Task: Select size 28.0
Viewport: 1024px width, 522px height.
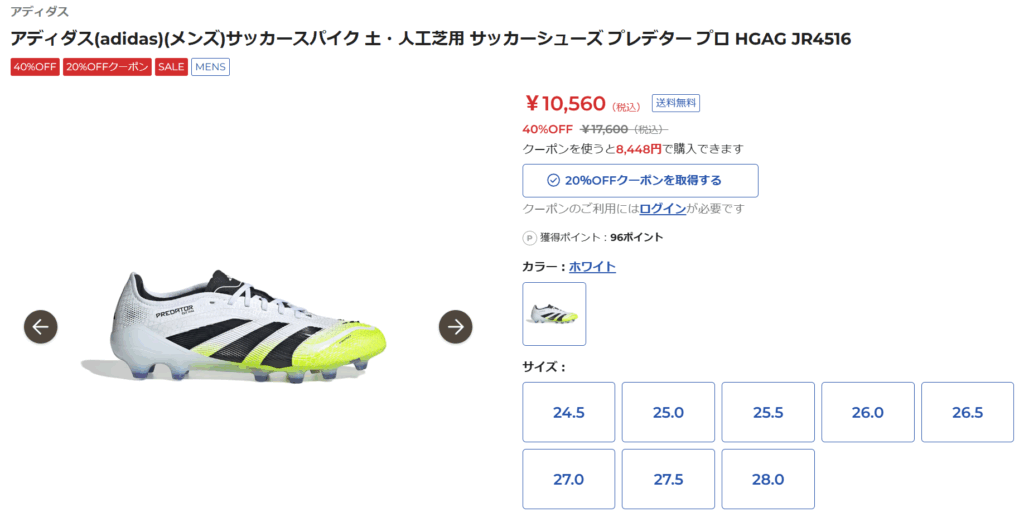Action: pyautogui.click(x=768, y=479)
